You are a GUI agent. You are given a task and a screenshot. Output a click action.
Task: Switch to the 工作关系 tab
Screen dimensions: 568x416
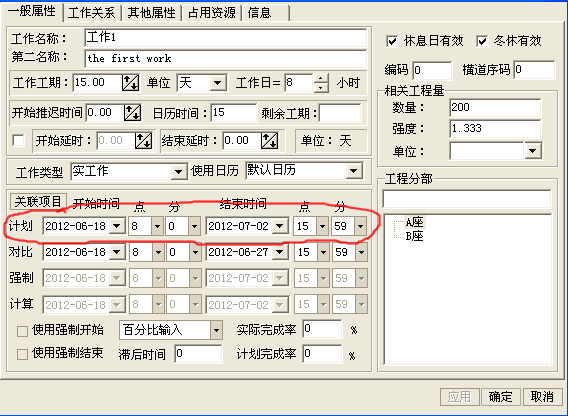coord(92,13)
